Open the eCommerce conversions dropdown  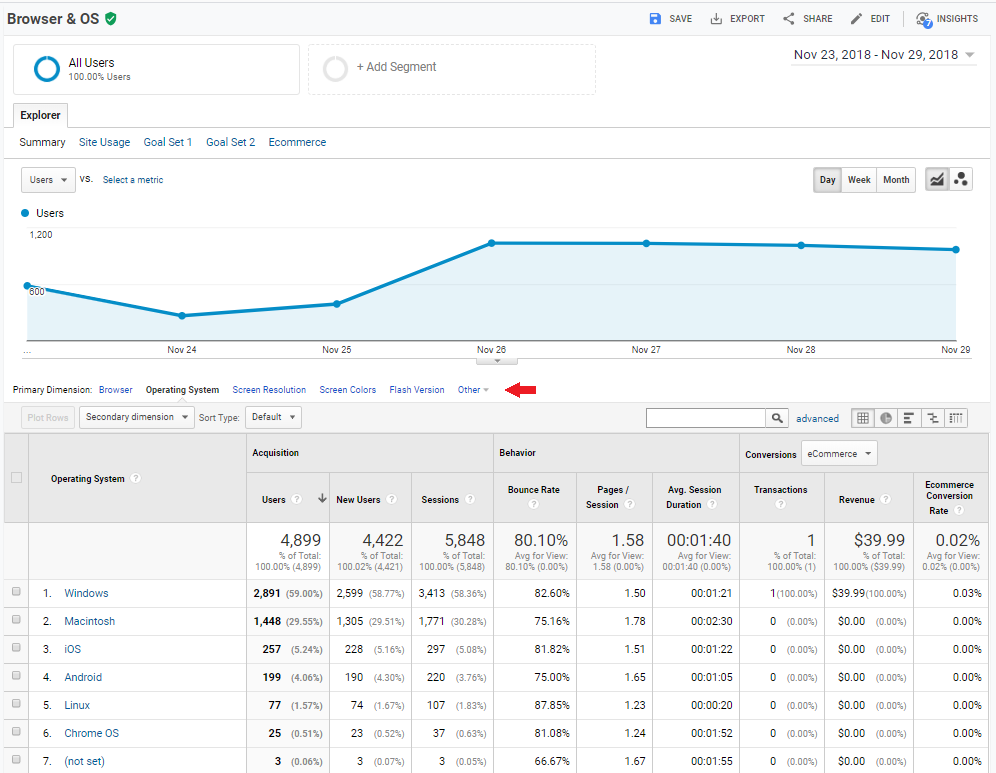coord(839,454)
